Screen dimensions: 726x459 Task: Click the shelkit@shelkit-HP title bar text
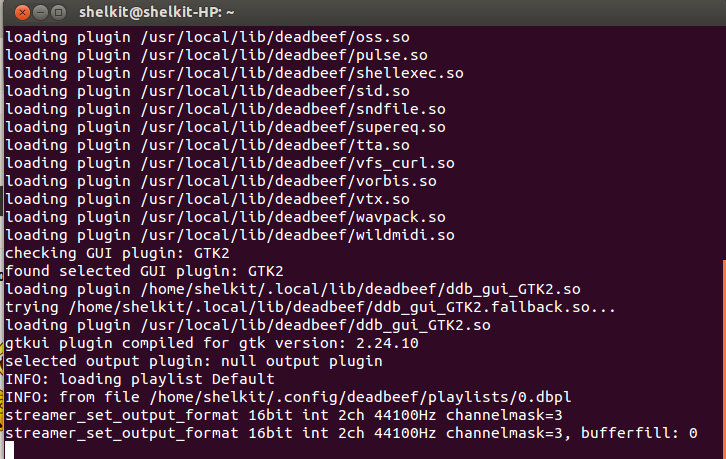tap(156, 13)
